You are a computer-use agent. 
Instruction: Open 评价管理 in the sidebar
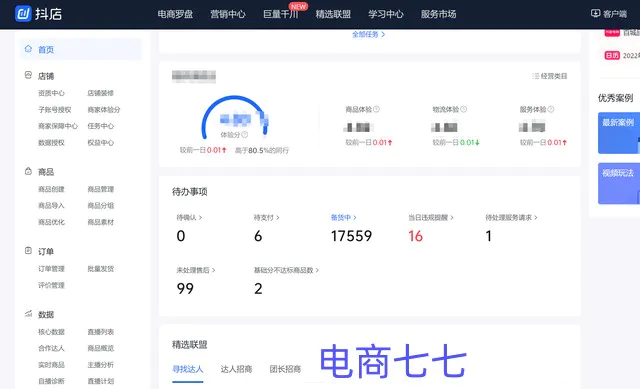click(x=51, y=285)
